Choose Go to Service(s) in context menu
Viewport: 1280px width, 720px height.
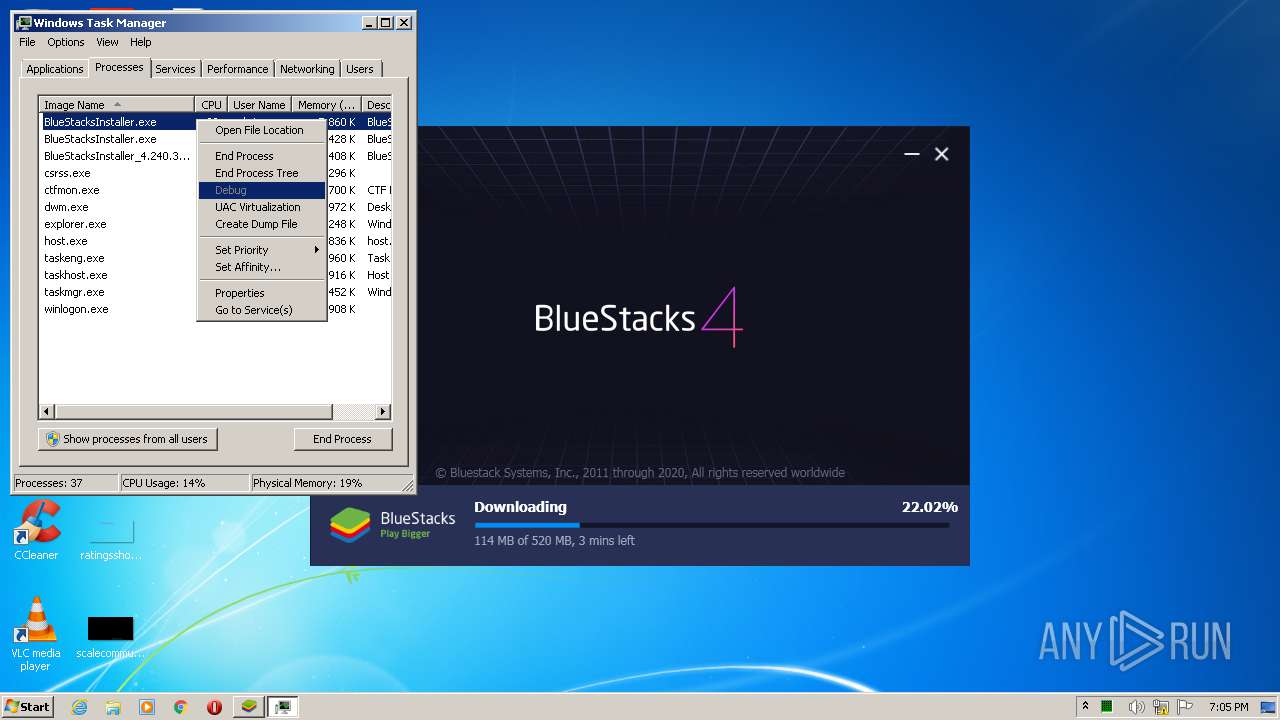[x=261, y=310]
